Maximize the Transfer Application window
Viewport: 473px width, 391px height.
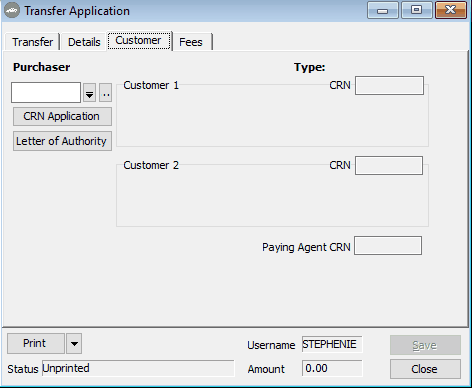[x=417, y=10]
